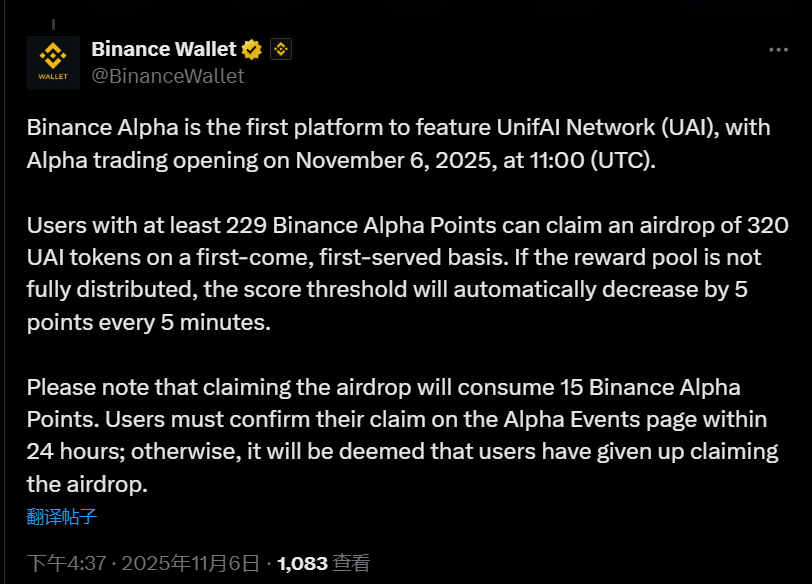
Task: Click the square Binance affiliate badge
Action: [x=280, y=49]
